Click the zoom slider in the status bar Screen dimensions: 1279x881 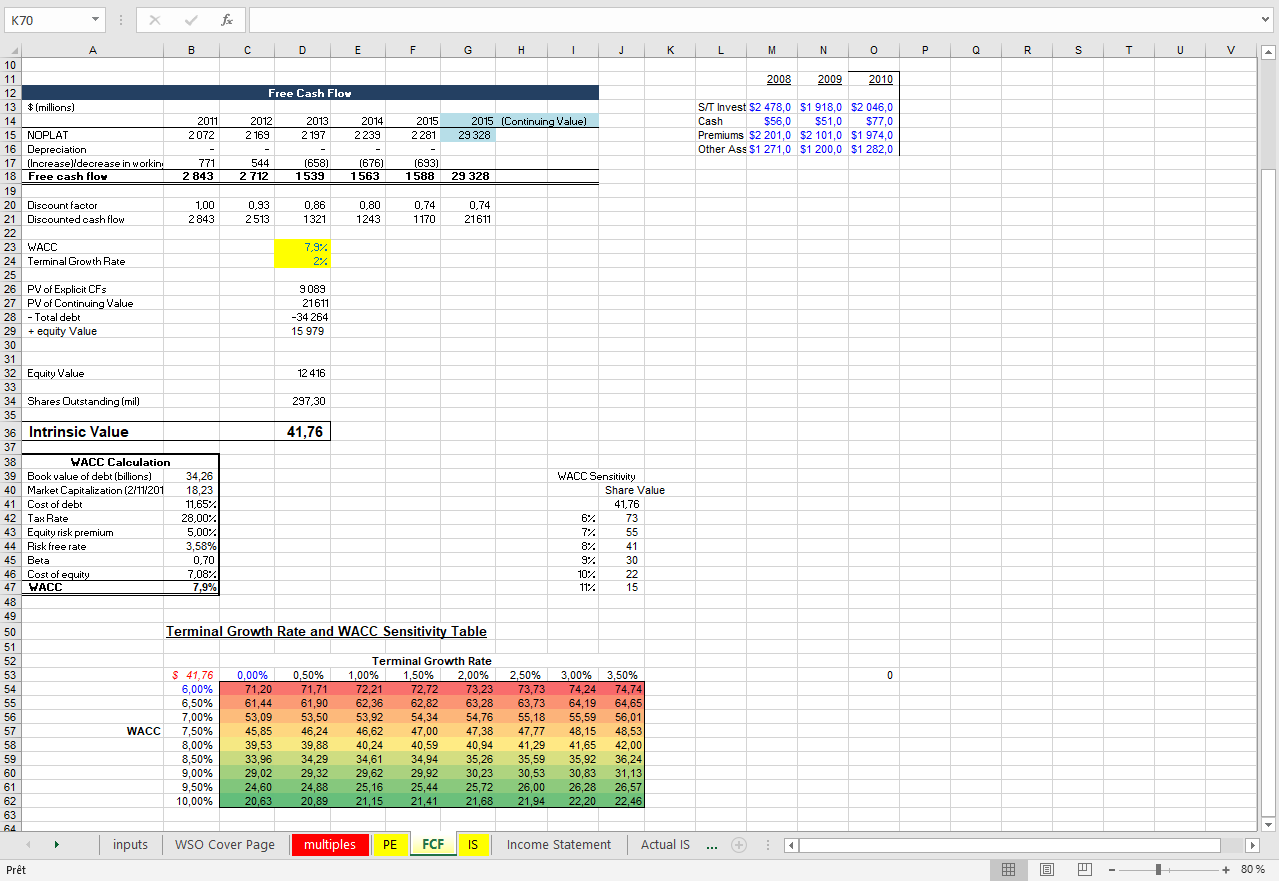1160,869
